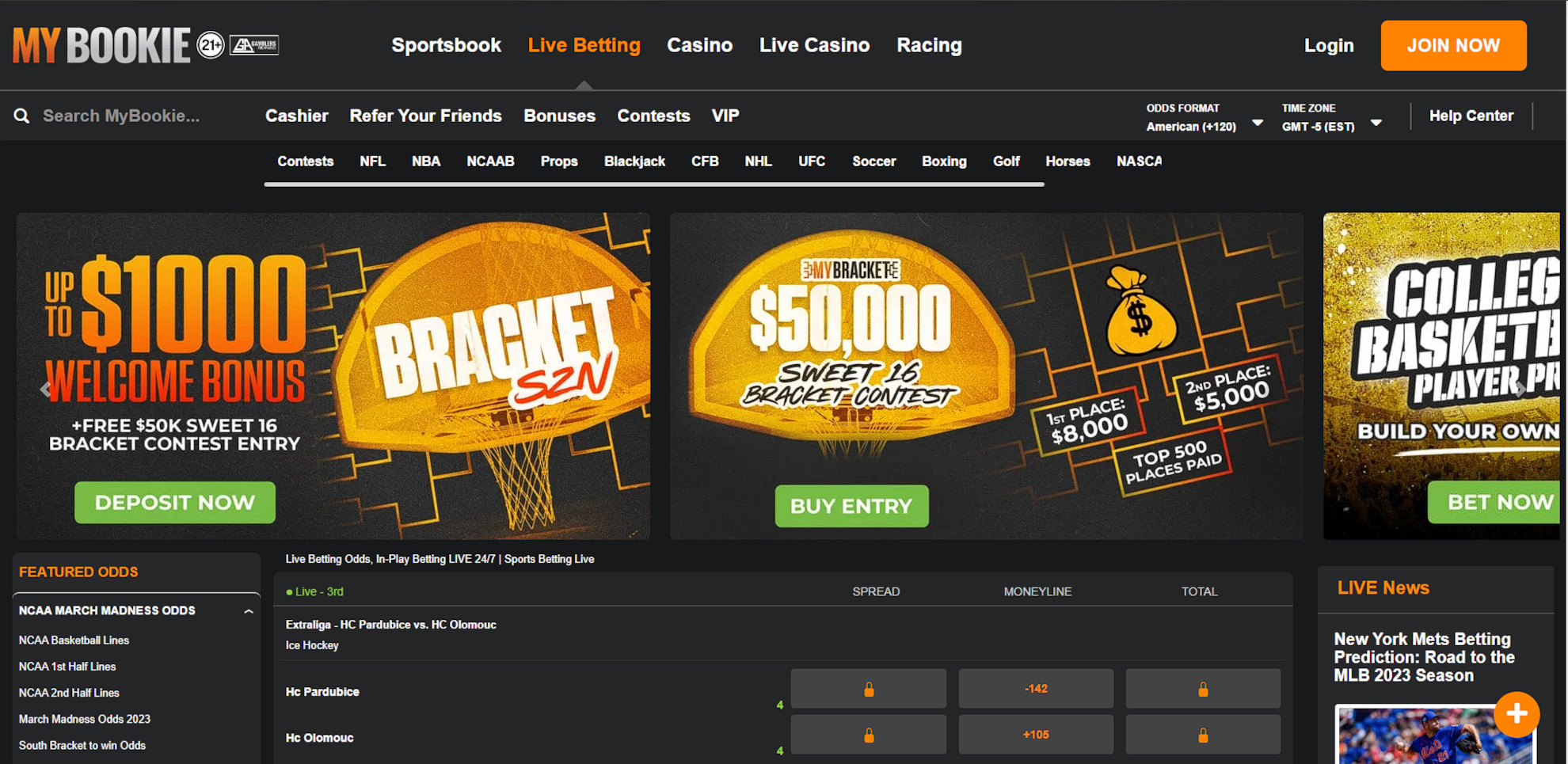Click the sports strip horizontal scrollbar
The height and width of the screenshot is (764, 1568).
click(x=654, y=184)
